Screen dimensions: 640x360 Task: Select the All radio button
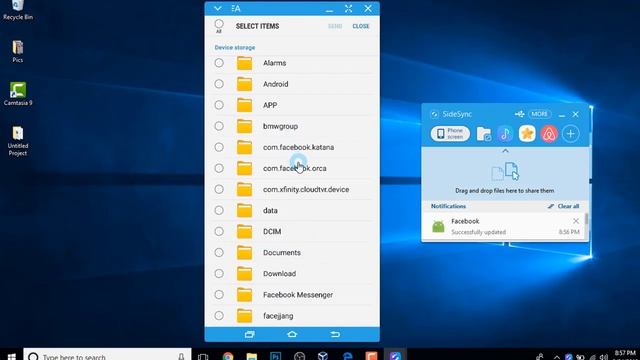tap(219, 24)
